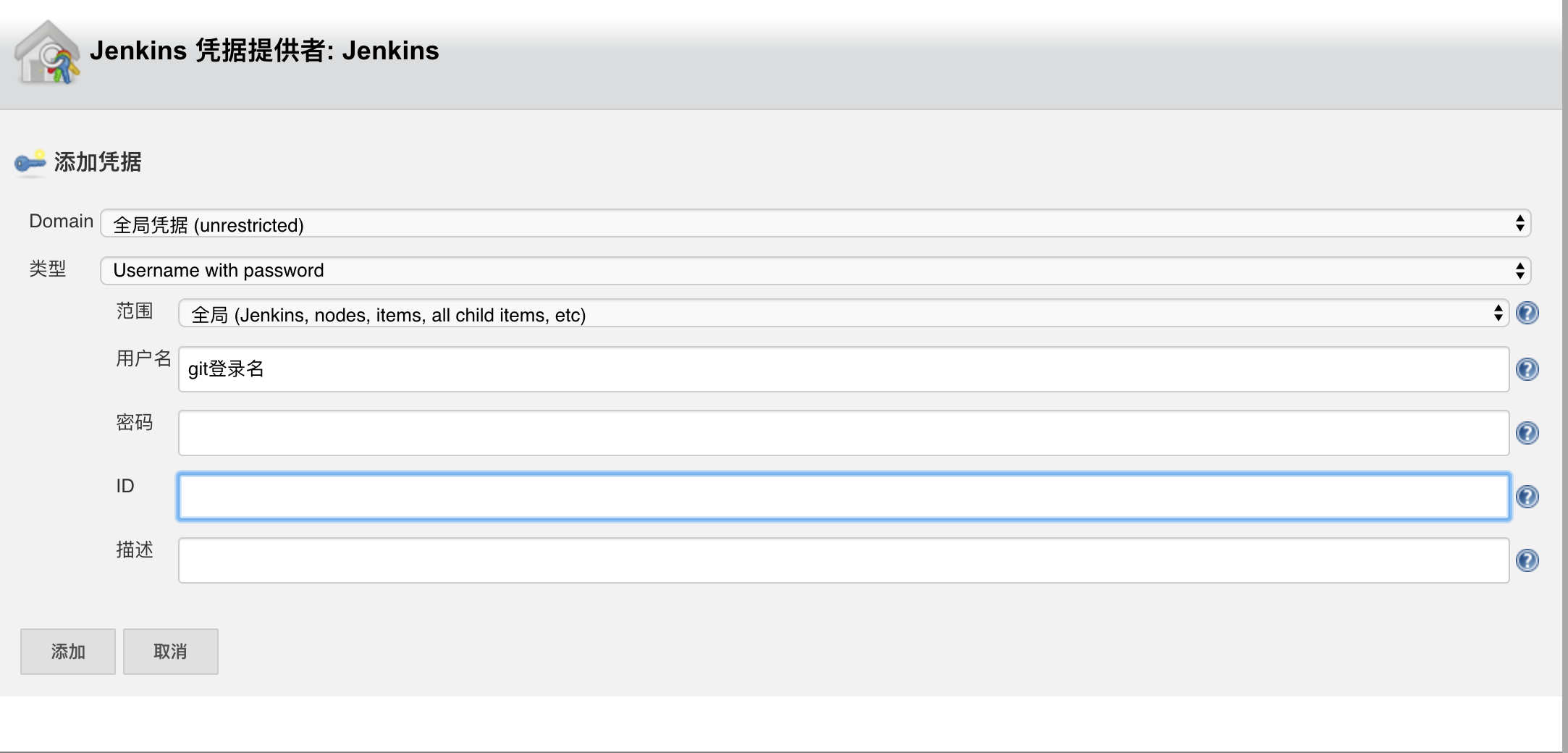The image size is (1568, 753).
Task: Focus the 密码 password field
Action: 844,433
